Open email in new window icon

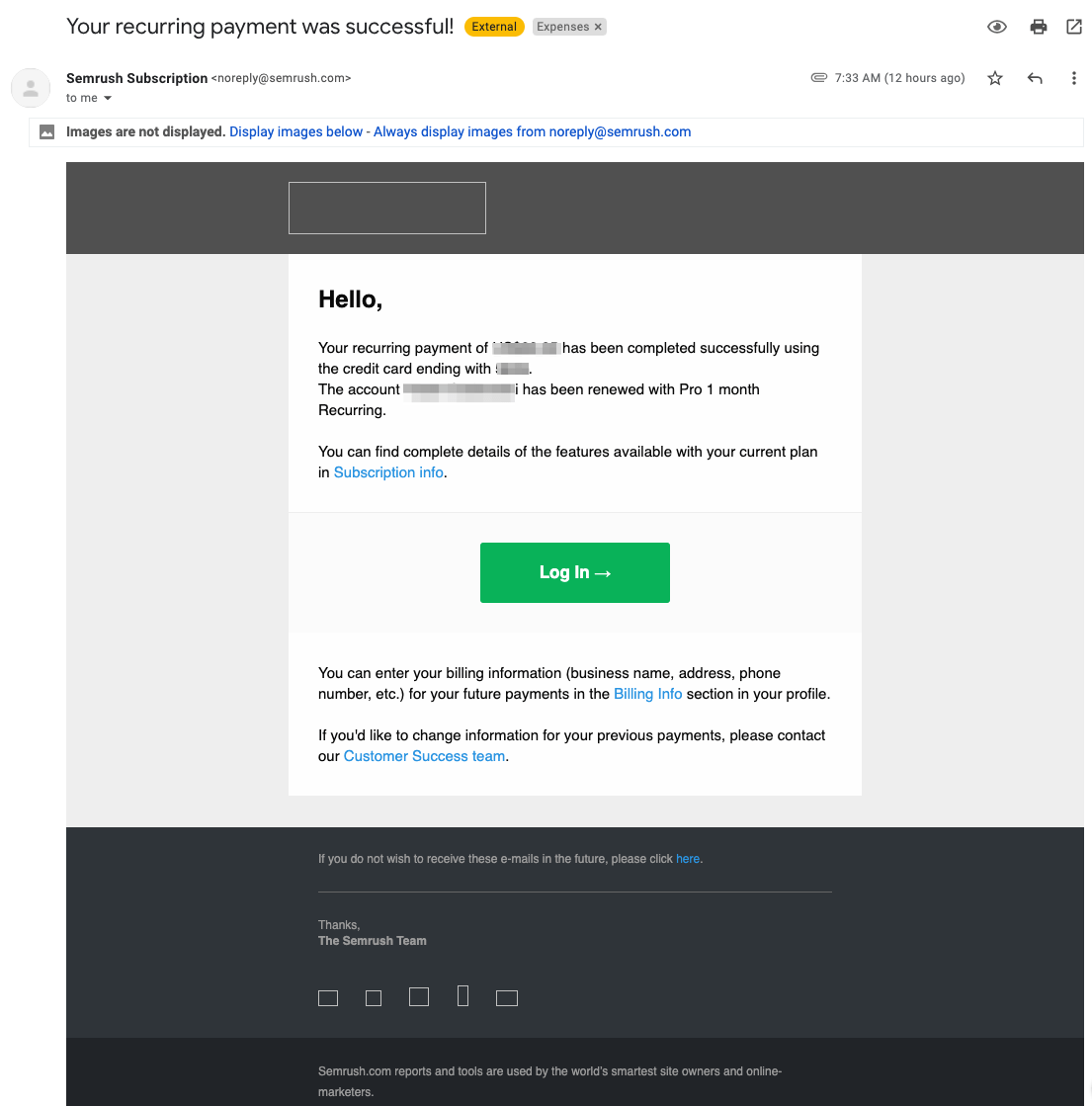[x=1074, y=27]
